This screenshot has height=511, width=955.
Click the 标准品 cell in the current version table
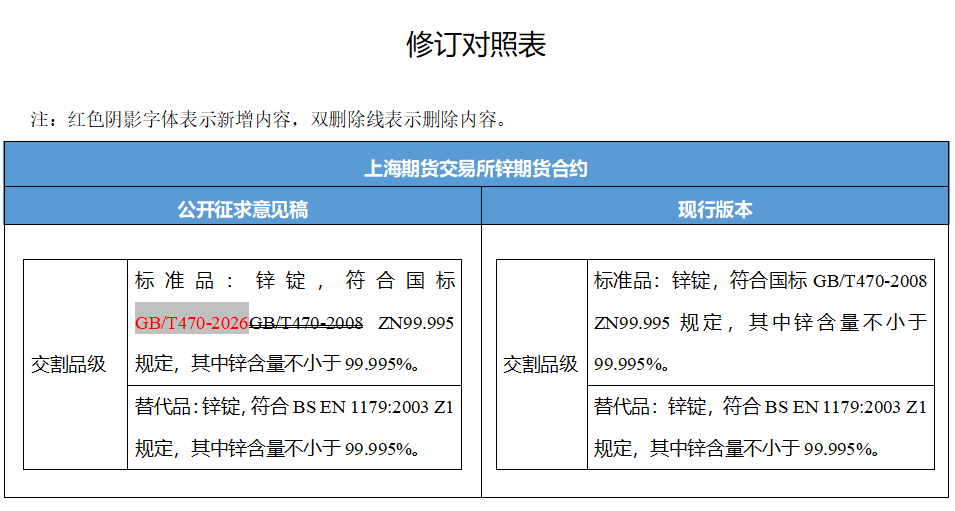coord(761,322)
